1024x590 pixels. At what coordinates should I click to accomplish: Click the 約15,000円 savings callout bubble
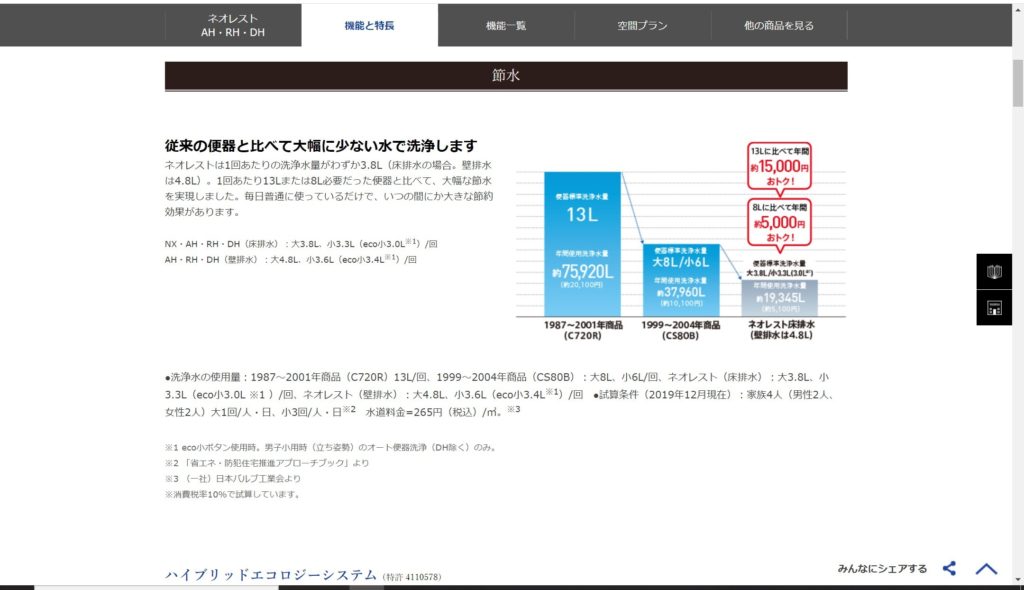pos(778,163)
